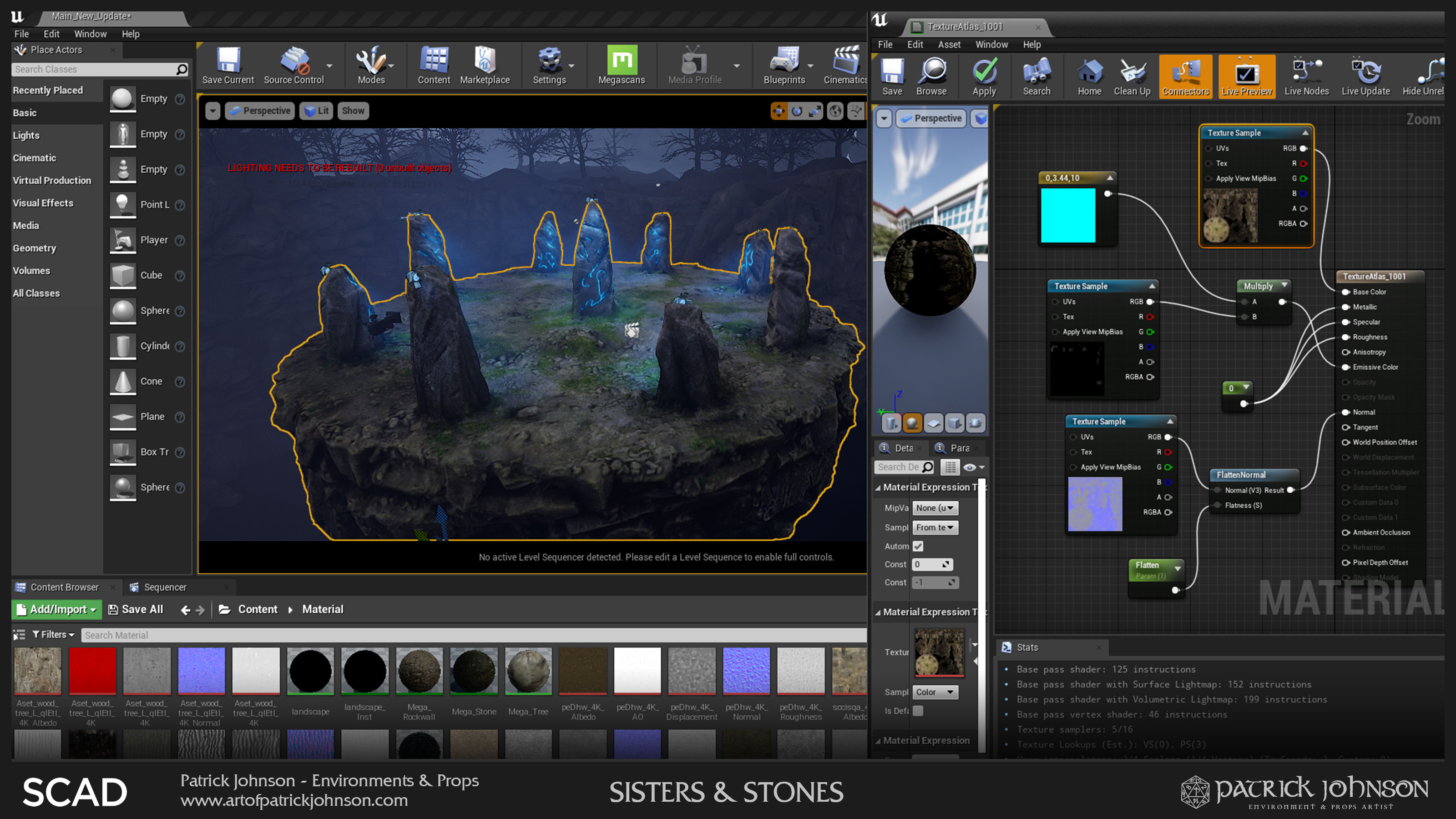Screen dimensions: 1456x819
Task: Select translate gizmo icon in viewport
Action: click(x=779, y=111)
